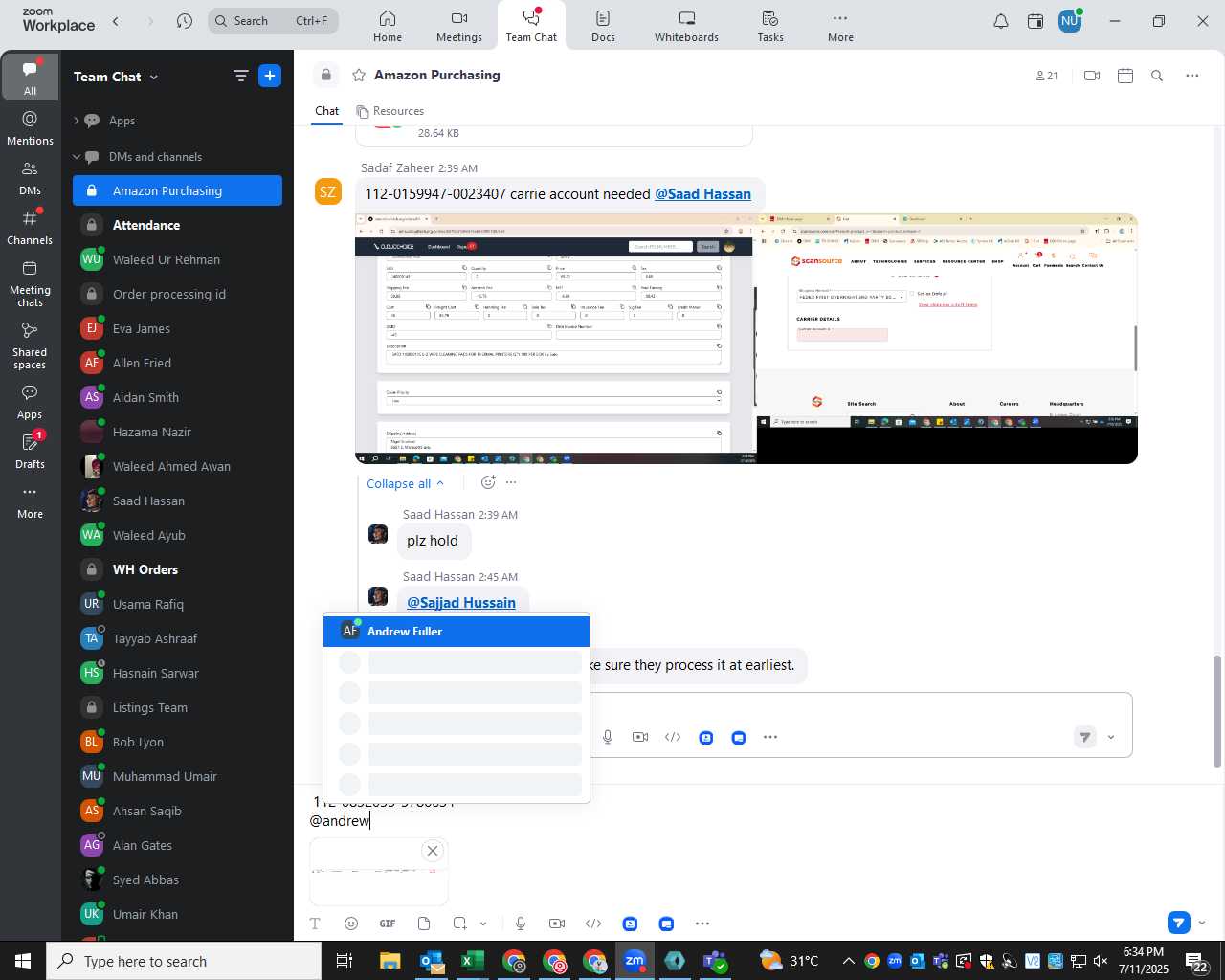Go to the Home tab
The height and width of the screenshot is (980, 1225).
tap(388, 26)
